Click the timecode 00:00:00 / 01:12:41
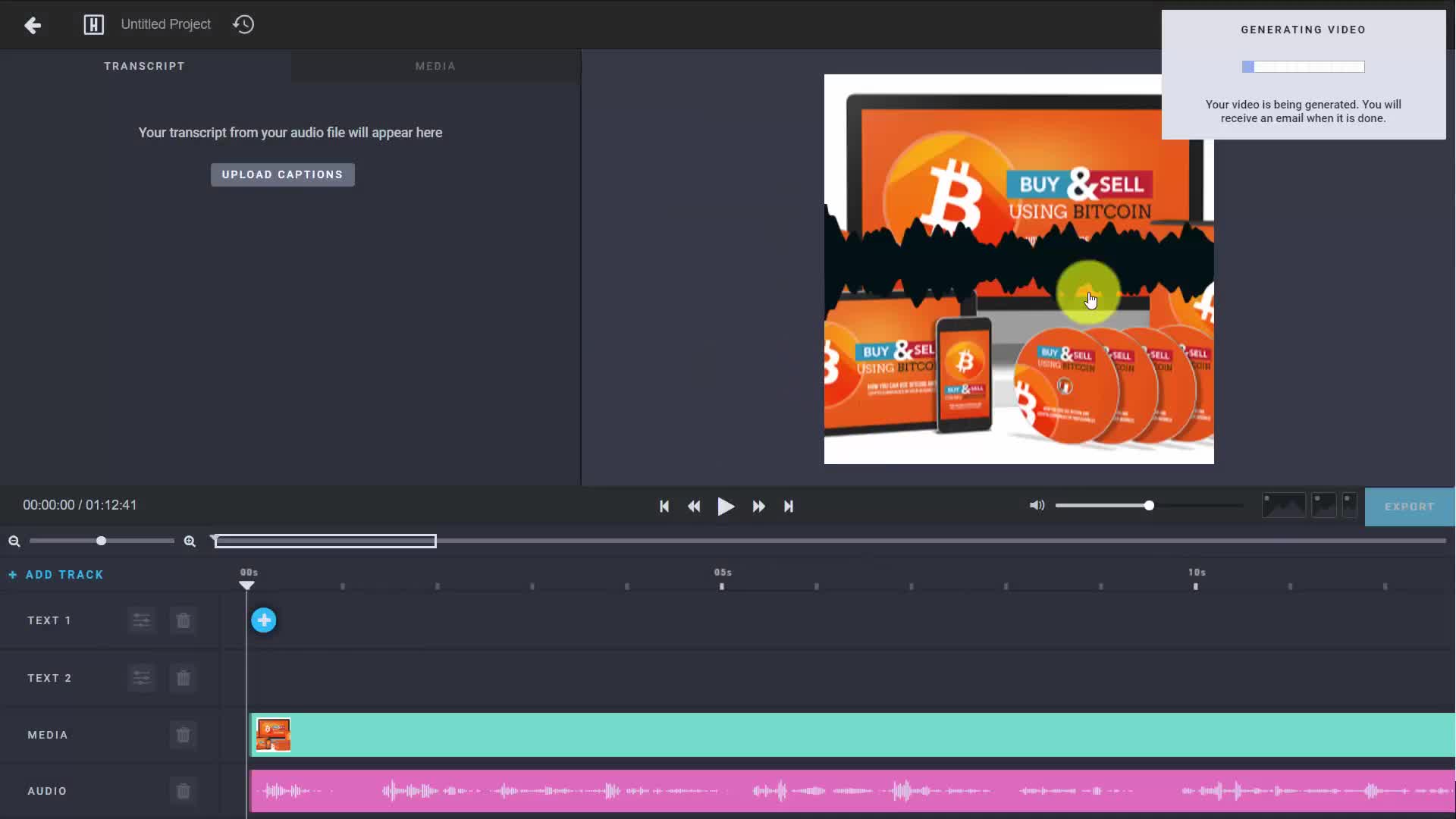Screen dimensions: 1456x819 [80, 505]
